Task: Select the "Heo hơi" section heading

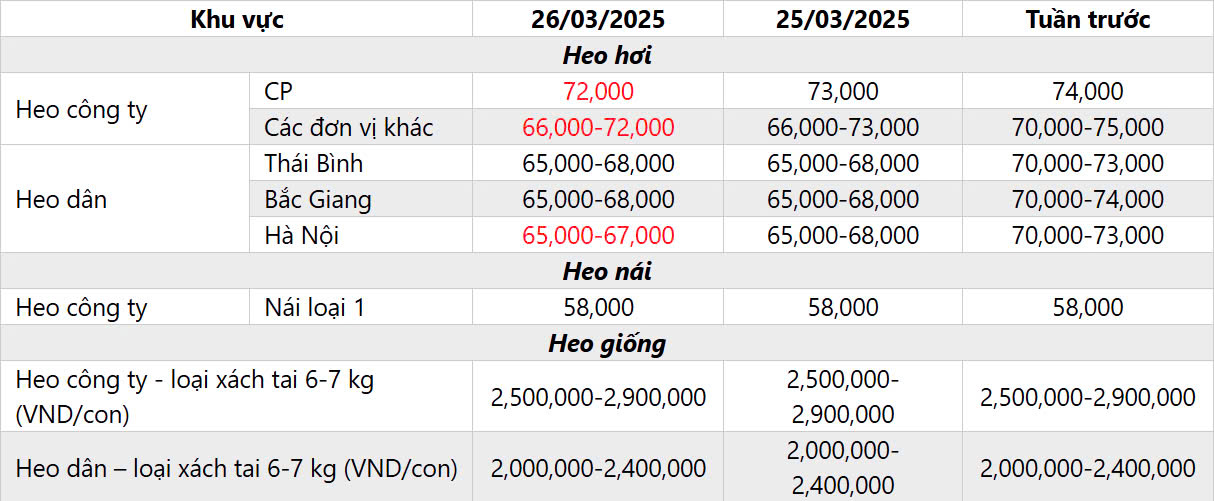Action: [x=607, y=55]
